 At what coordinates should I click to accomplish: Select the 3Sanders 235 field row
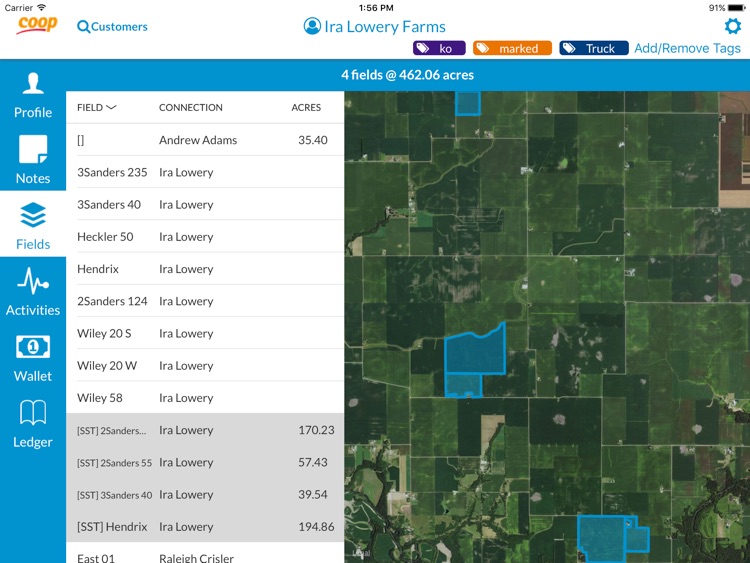point(205,172)
